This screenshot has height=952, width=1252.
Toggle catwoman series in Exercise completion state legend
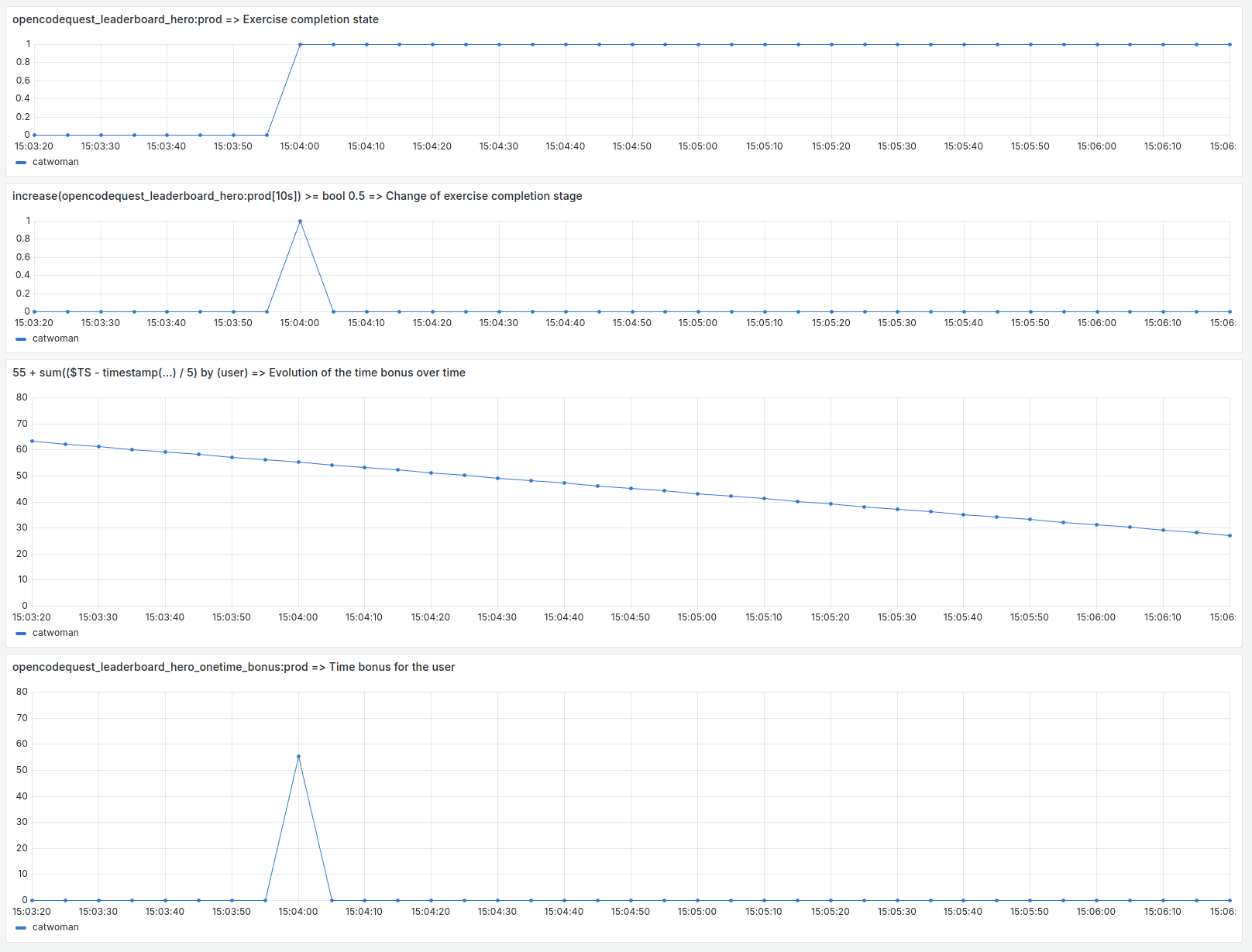tap(55, 162)
